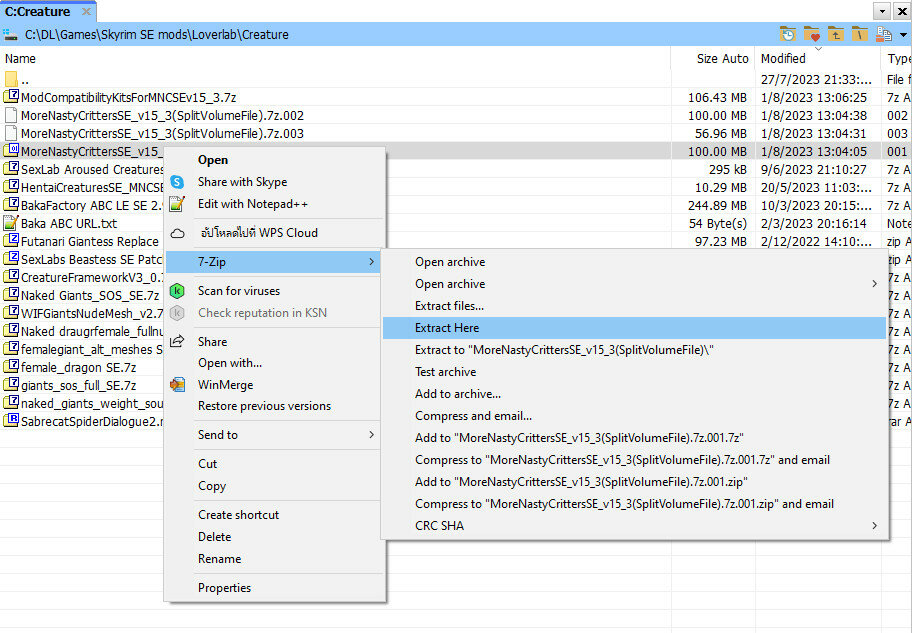Close the C:Creature tab with its x
Viewport: 912px width, 633px height.
point(86,12)
